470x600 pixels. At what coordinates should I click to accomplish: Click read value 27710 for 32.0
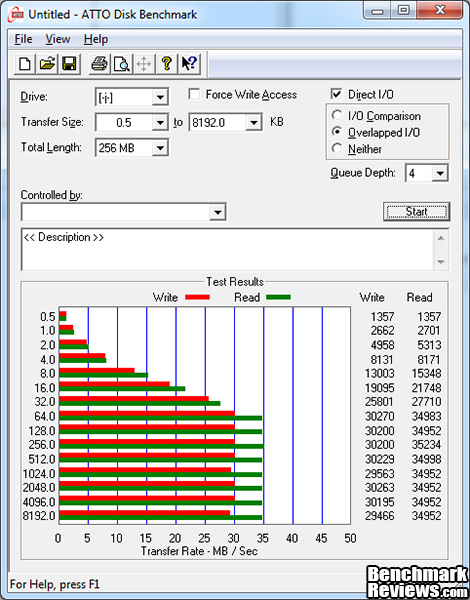[426, 402]
